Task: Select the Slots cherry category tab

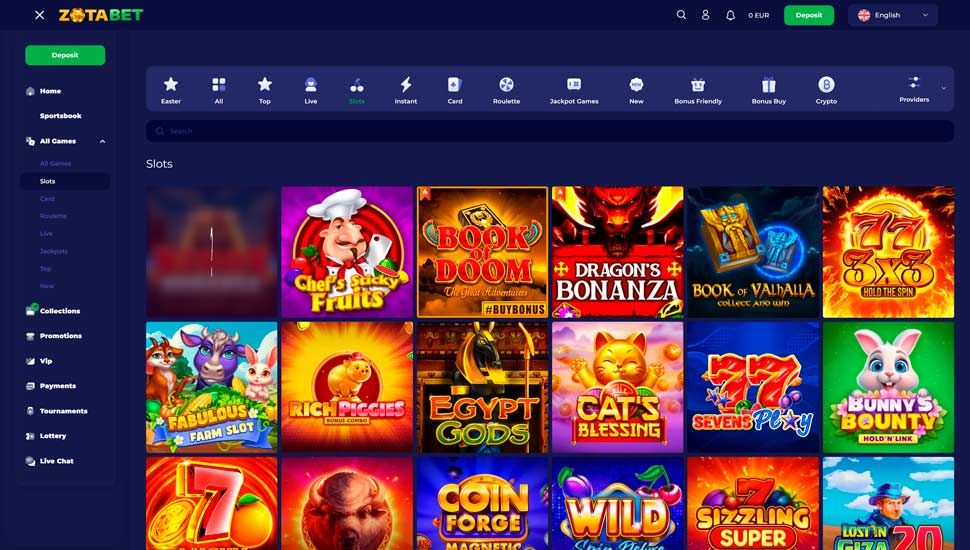Action: coord(356,90)
